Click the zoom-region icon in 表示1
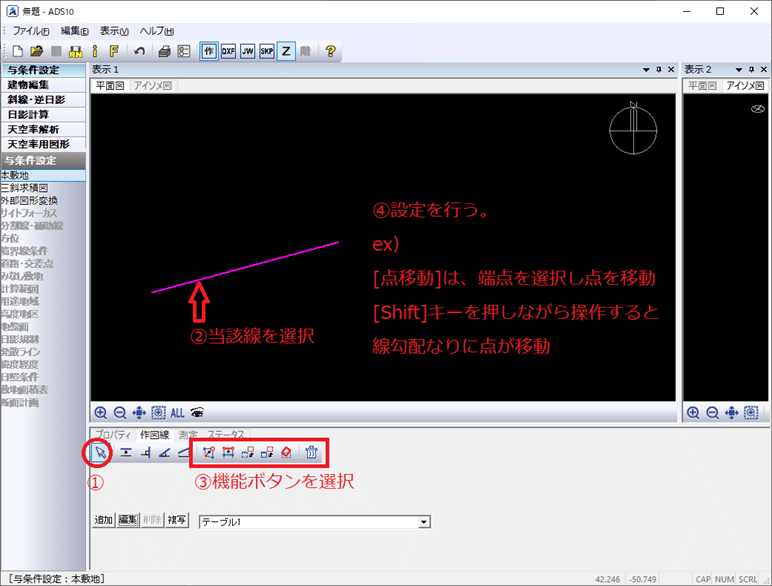The width and height of the screenshot is (772, 586). point(158,413)
